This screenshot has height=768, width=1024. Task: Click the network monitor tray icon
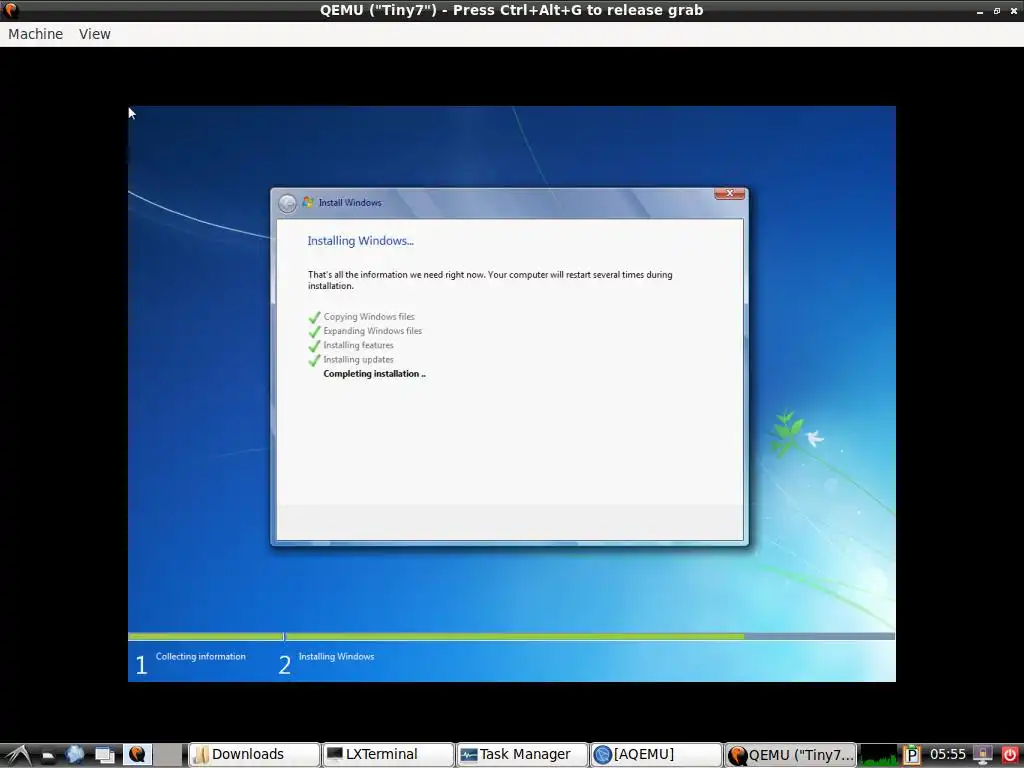[x=983, y=755]
